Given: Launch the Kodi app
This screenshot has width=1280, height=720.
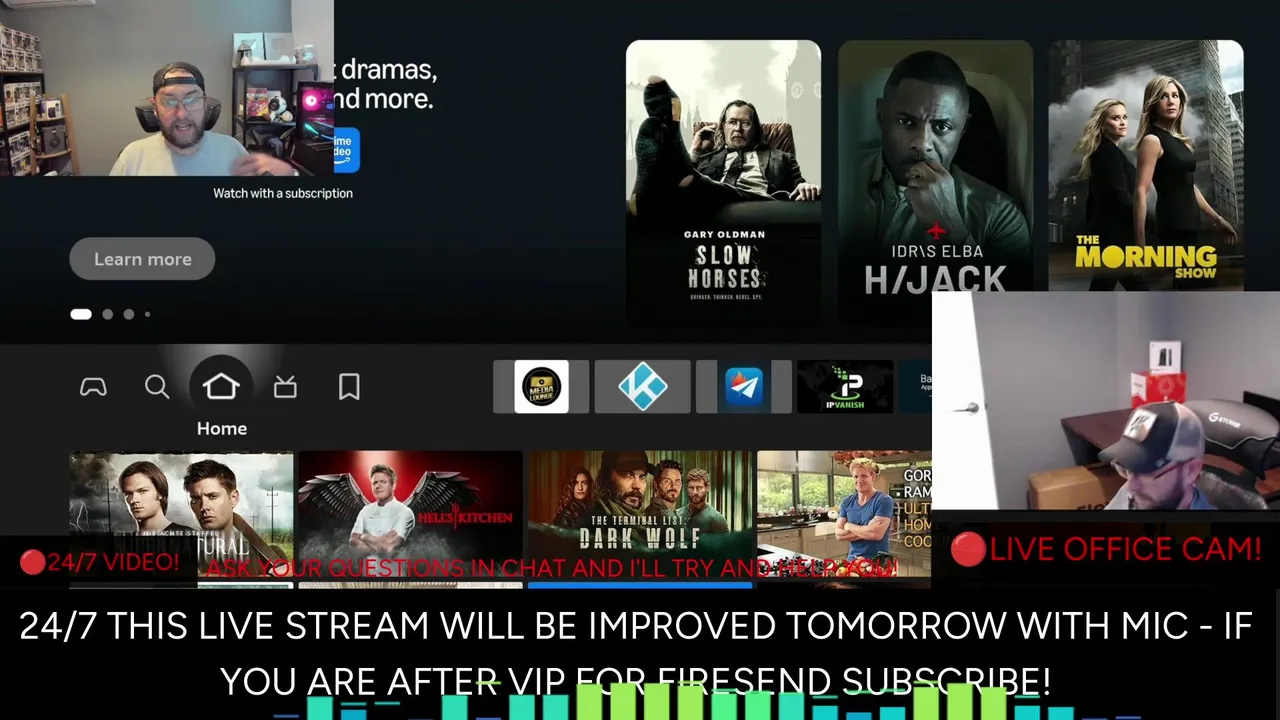Looking at the screenshot, I should click(642, 387).
